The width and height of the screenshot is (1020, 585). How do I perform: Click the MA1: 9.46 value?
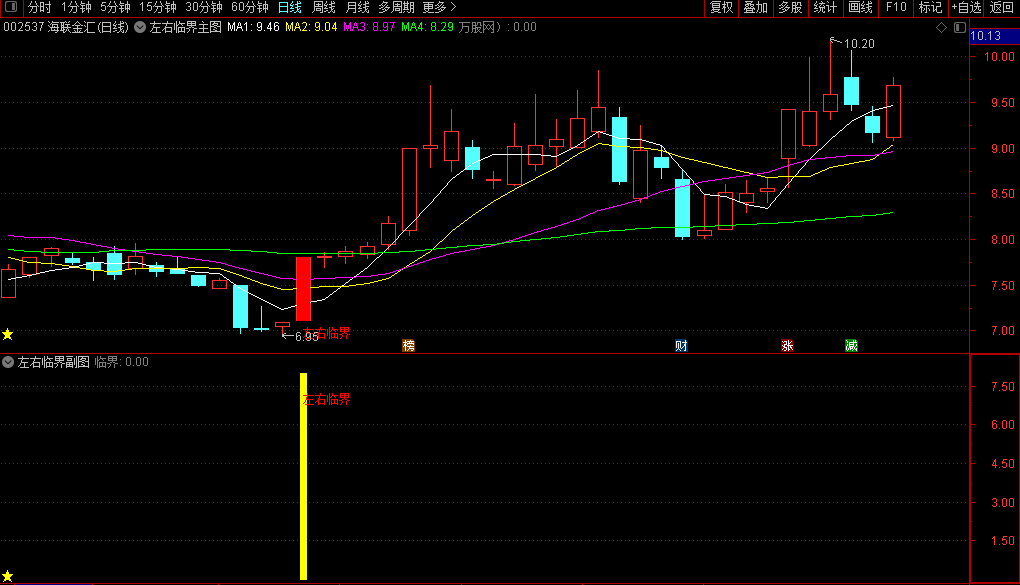tap(253, 27)
